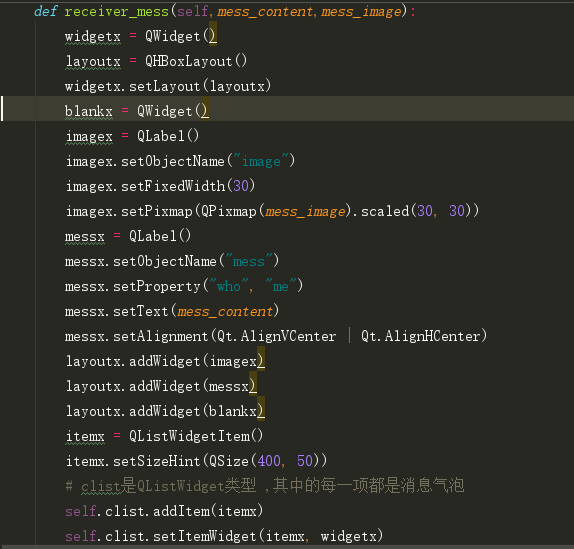Image resolution: width=574 pixels, height=549 pixels.
Task: Click 'layoutx.addWidget(blankx)' line
Action: 165,411
